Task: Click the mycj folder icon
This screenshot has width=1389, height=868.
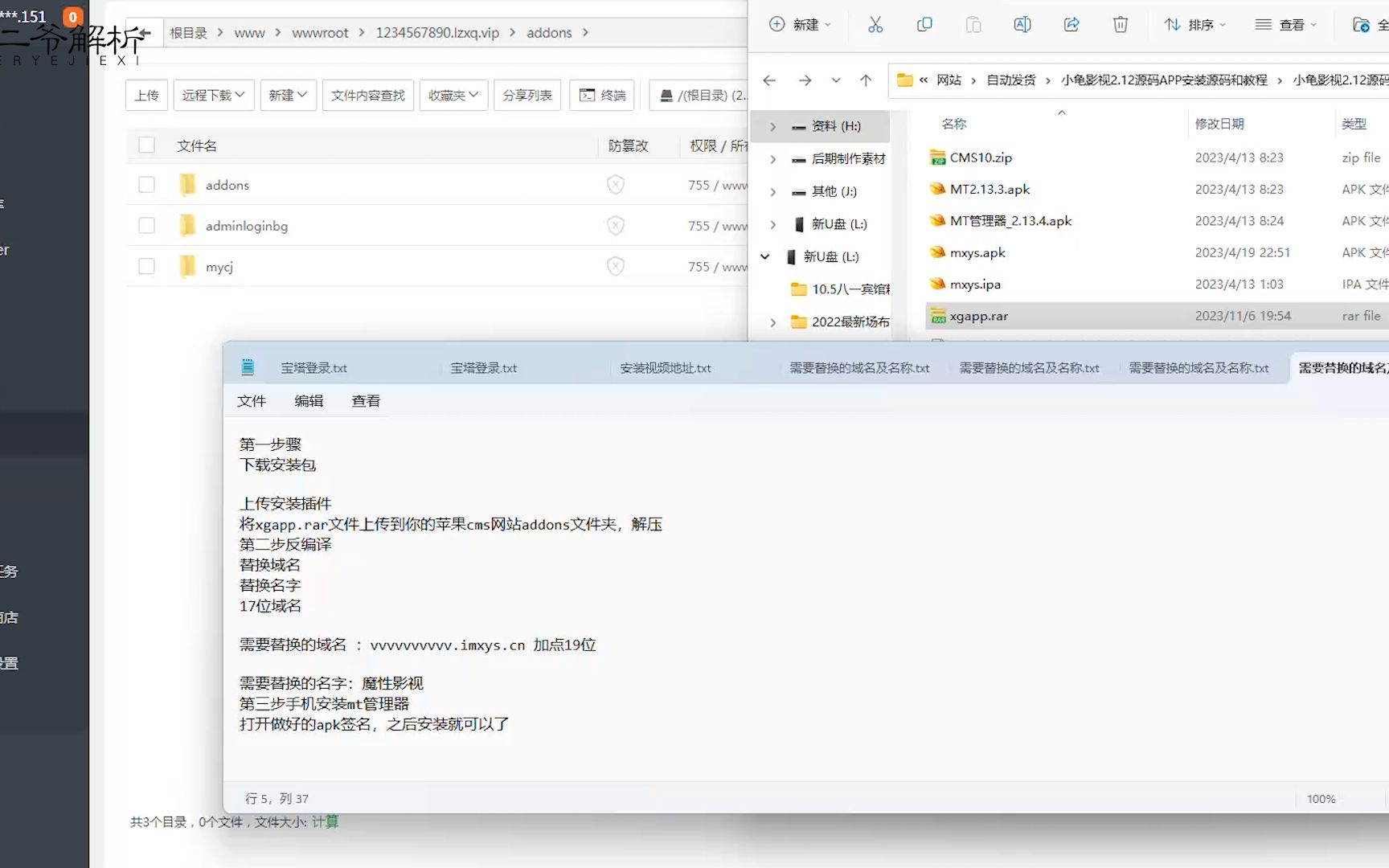Action: click(187, 266)
